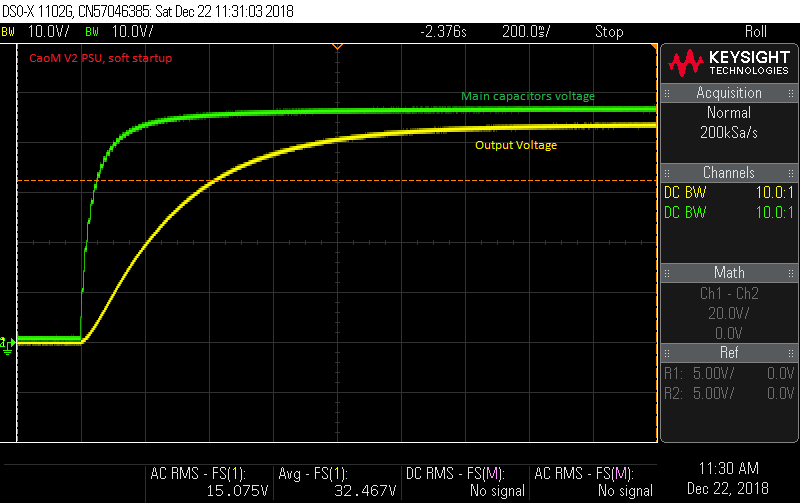This screenshot has width=800, height=503.
Task: Click the AC RMS - FS(1) measurement
Action: [x=209, y=482]
